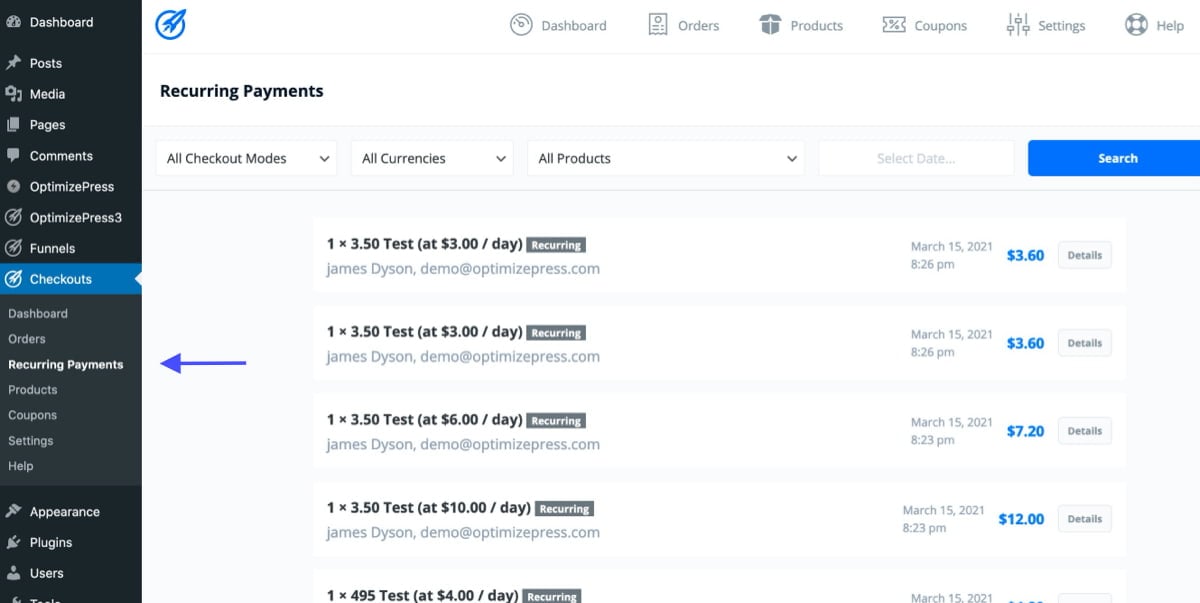Click the "1 × 3.50 Test (at $6.00 / day)" title
This screenshot has width=1200, height=603.
[425, 419]
